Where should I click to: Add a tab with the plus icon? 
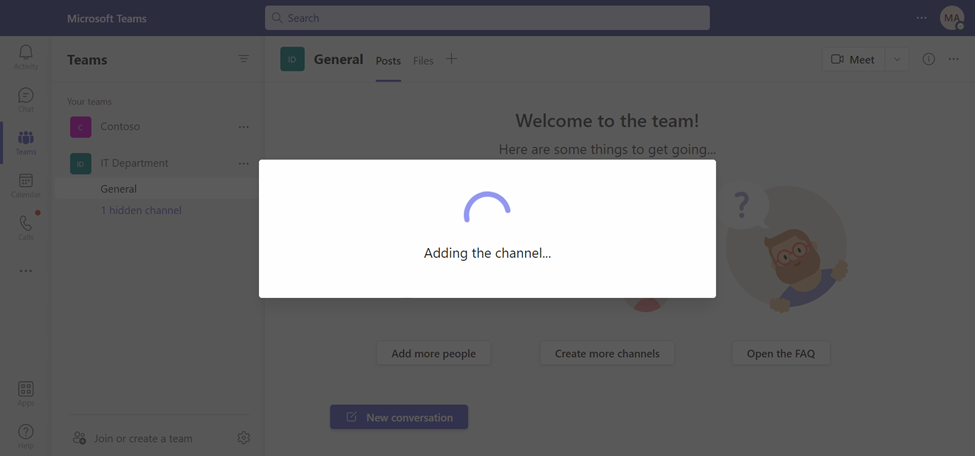451,59
